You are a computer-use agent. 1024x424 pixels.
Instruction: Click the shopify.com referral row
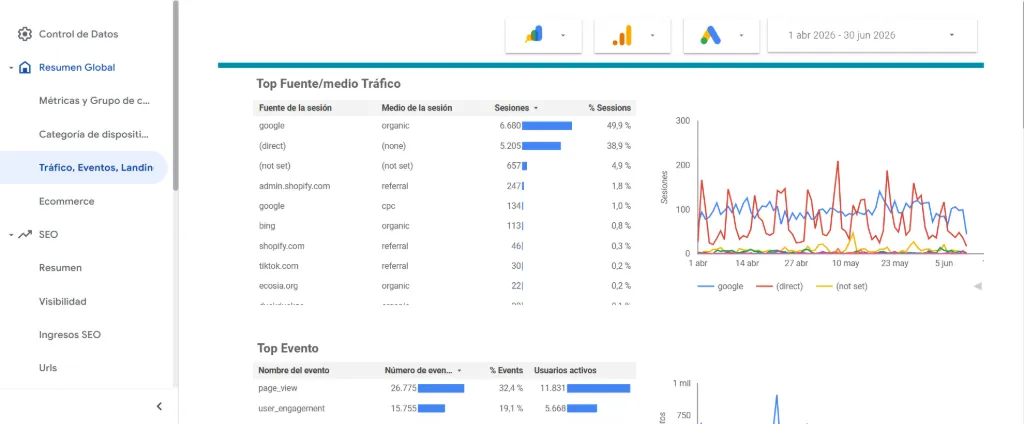point(444,246)
